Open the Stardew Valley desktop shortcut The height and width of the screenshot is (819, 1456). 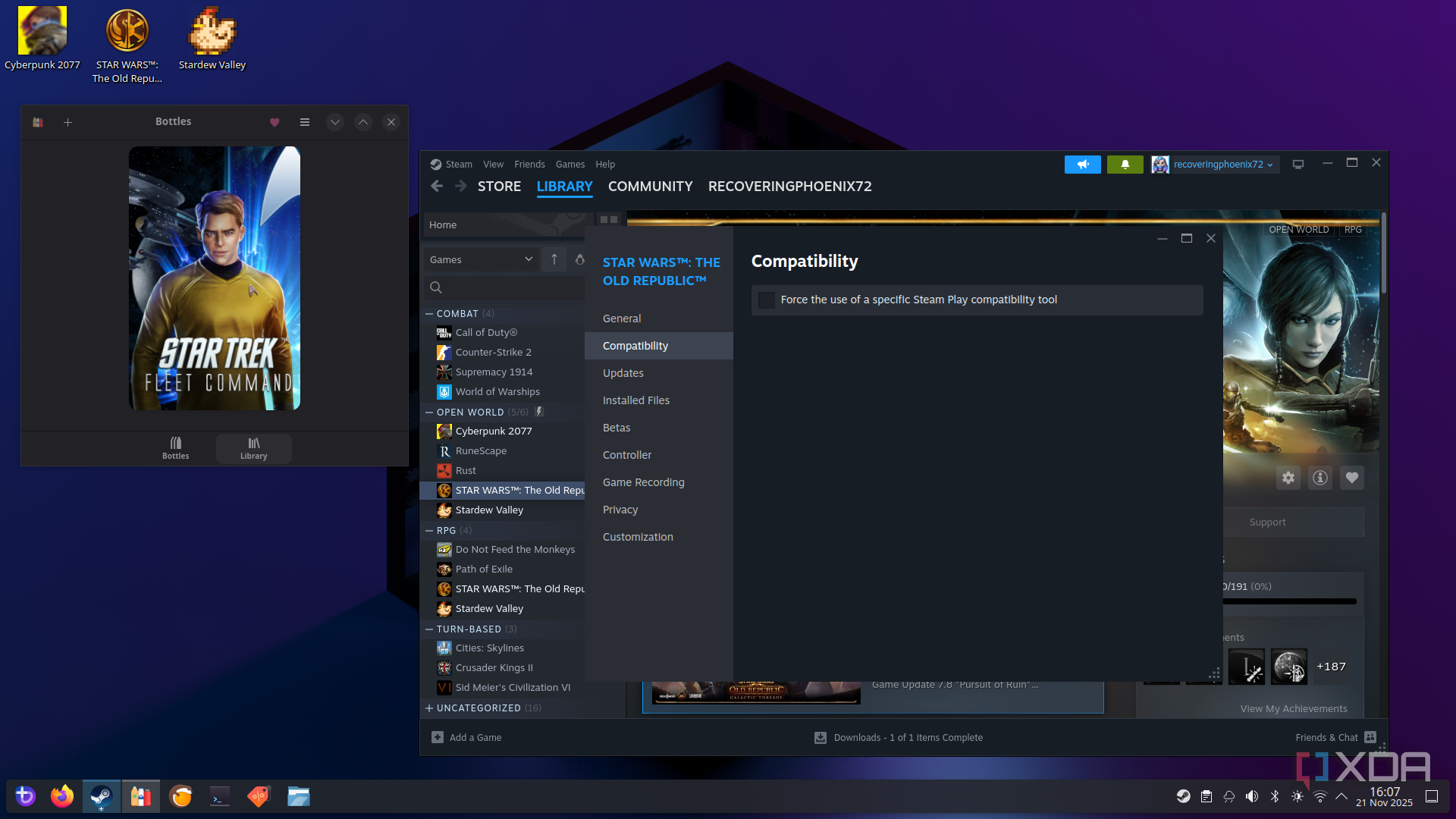(x=212, y=39)
